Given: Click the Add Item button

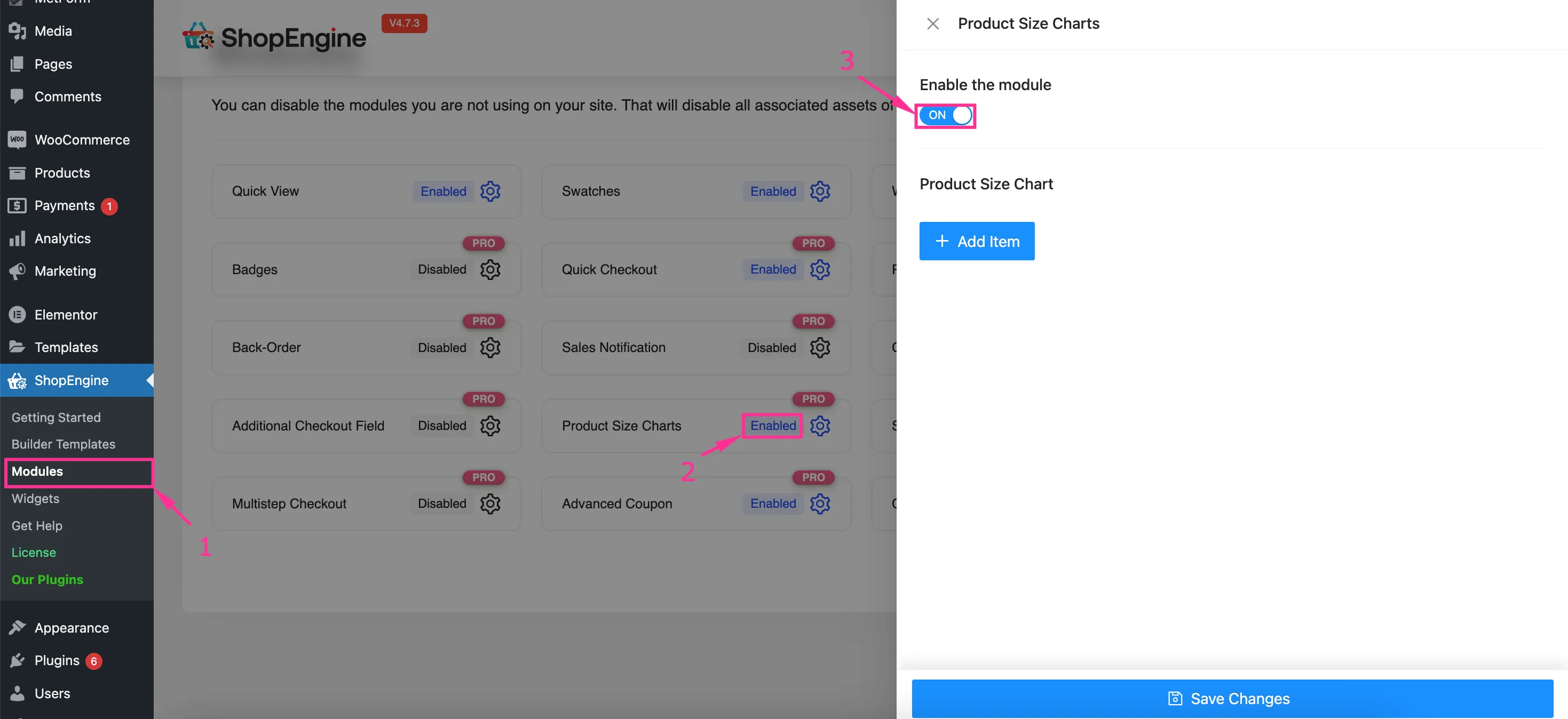Looking at the screenshot, I should pos(976,242).
